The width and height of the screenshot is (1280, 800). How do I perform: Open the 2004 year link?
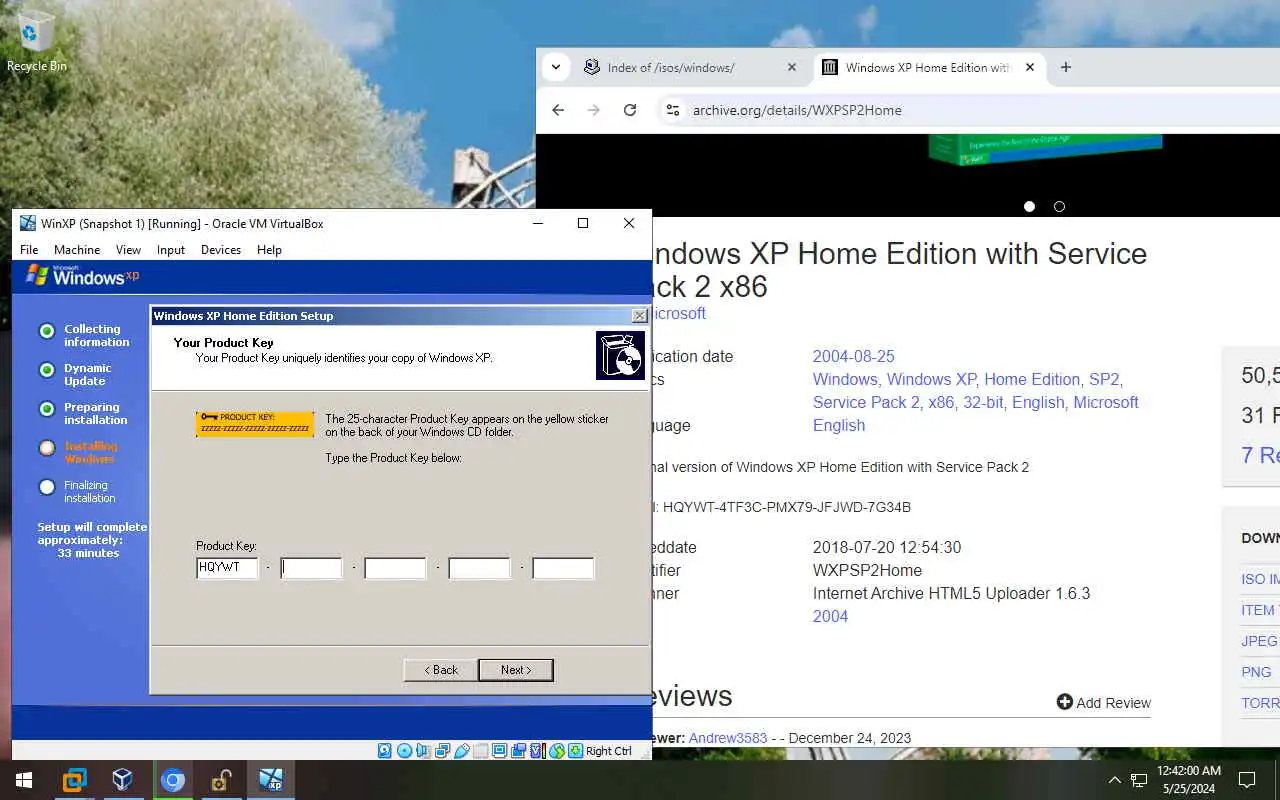click(830, 616)
